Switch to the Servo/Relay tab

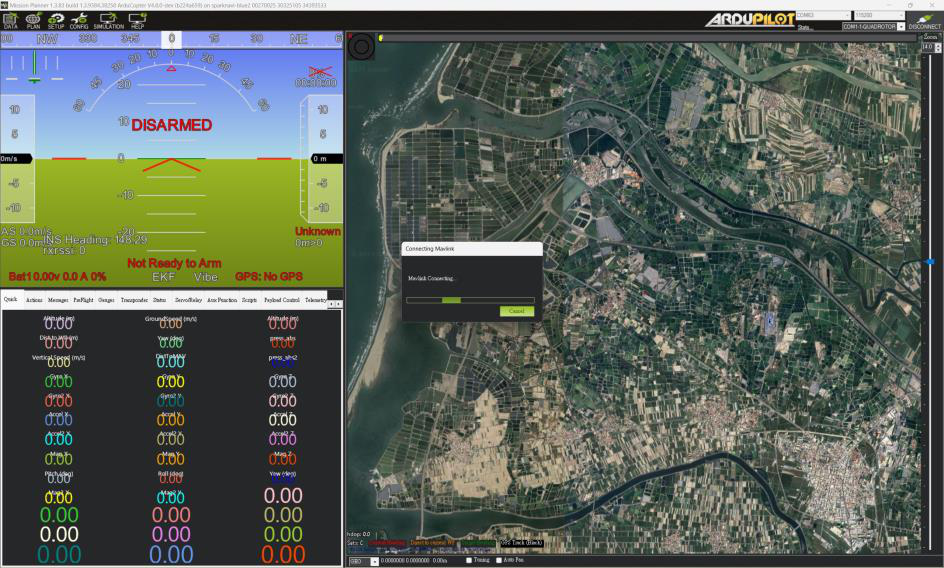[x=188, y=300]
